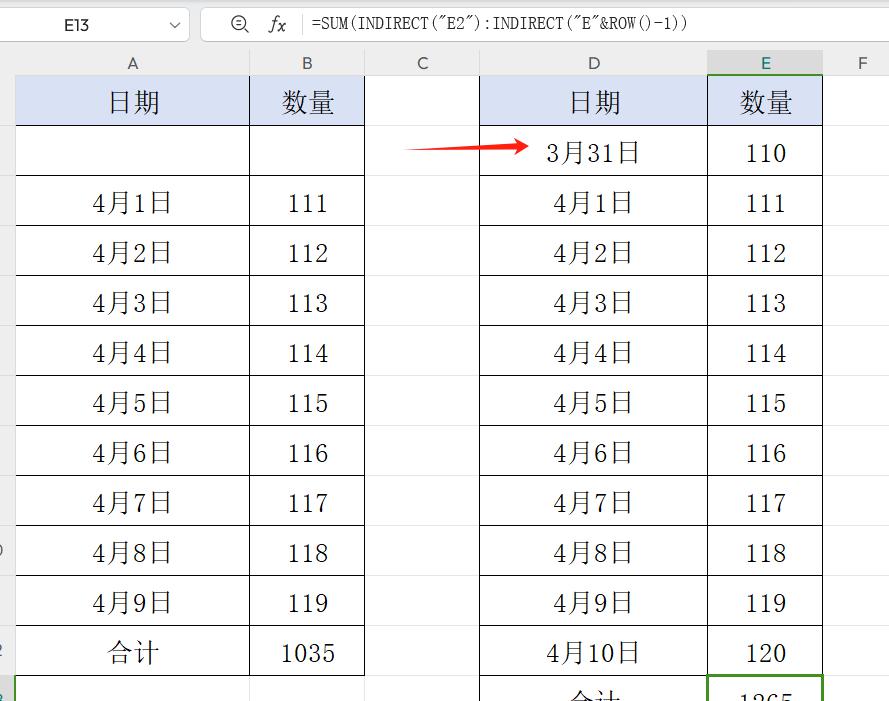889x701 pixels.
Task: Select 4月9日 cell in column D
Action: [594, 601]
